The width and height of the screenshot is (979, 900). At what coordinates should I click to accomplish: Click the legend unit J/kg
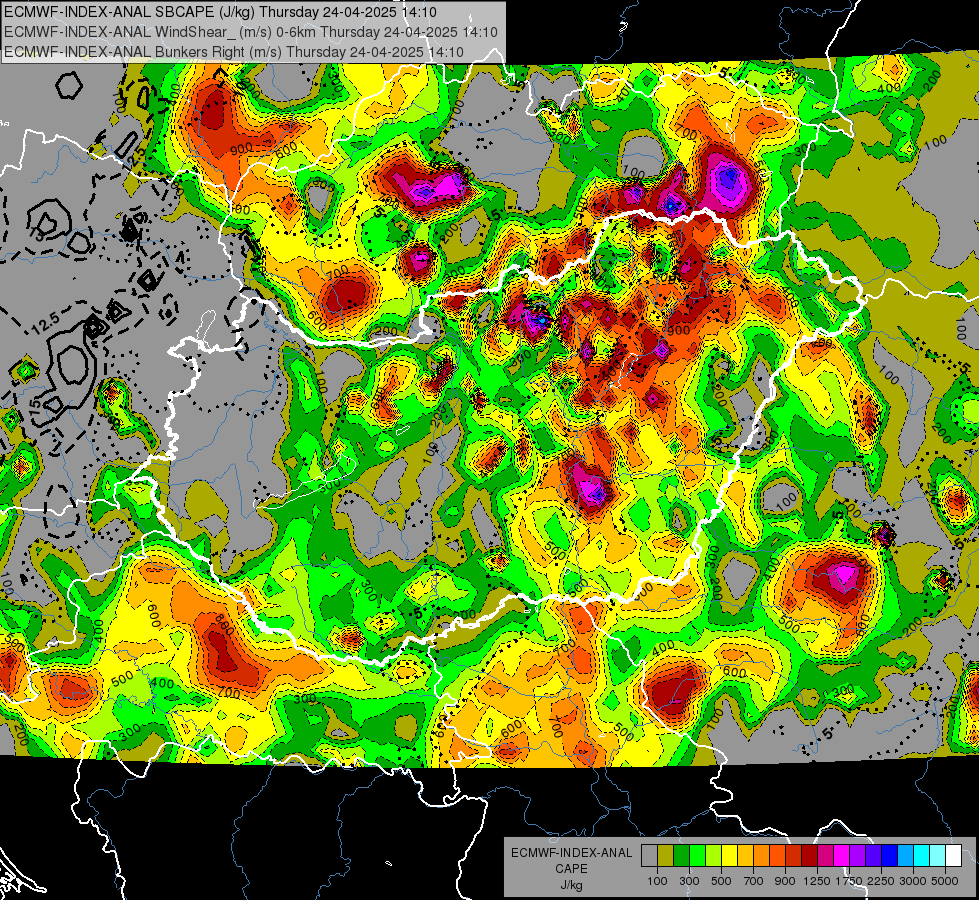point(571,885)
